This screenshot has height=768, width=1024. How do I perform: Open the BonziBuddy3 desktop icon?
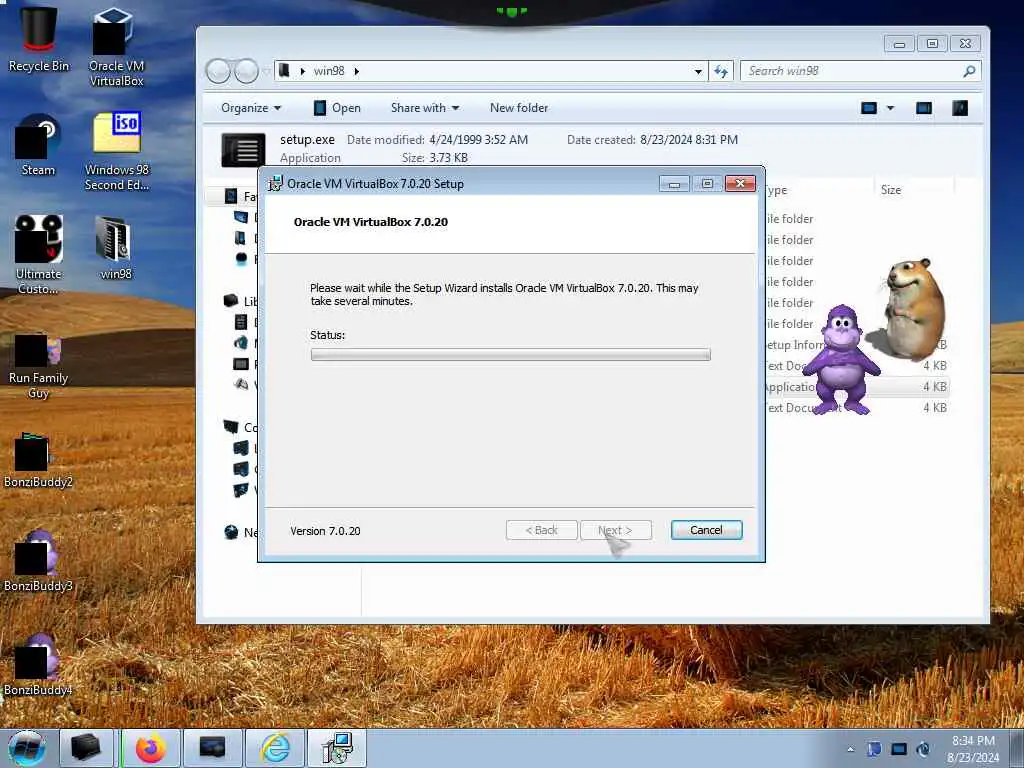38,562
